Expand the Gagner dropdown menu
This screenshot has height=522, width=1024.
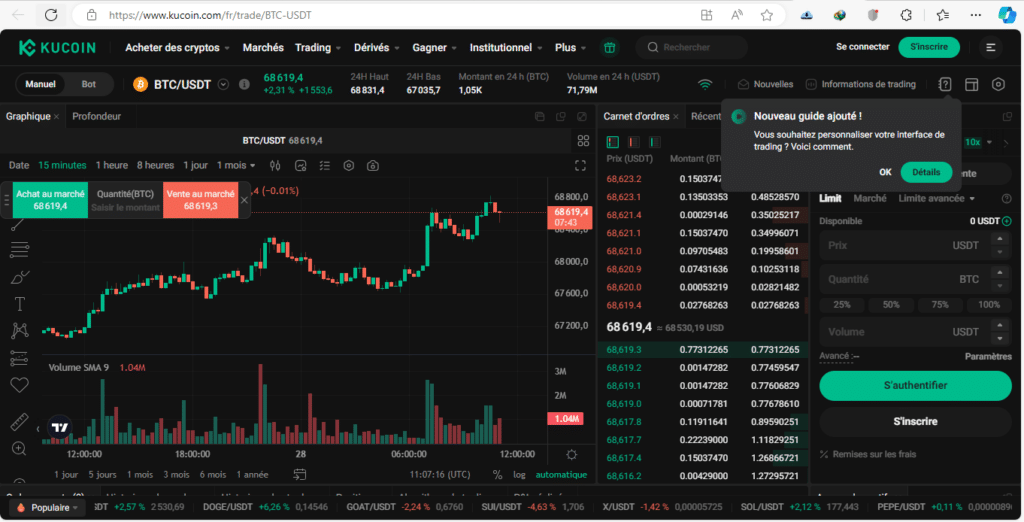[x=434, y=48]
